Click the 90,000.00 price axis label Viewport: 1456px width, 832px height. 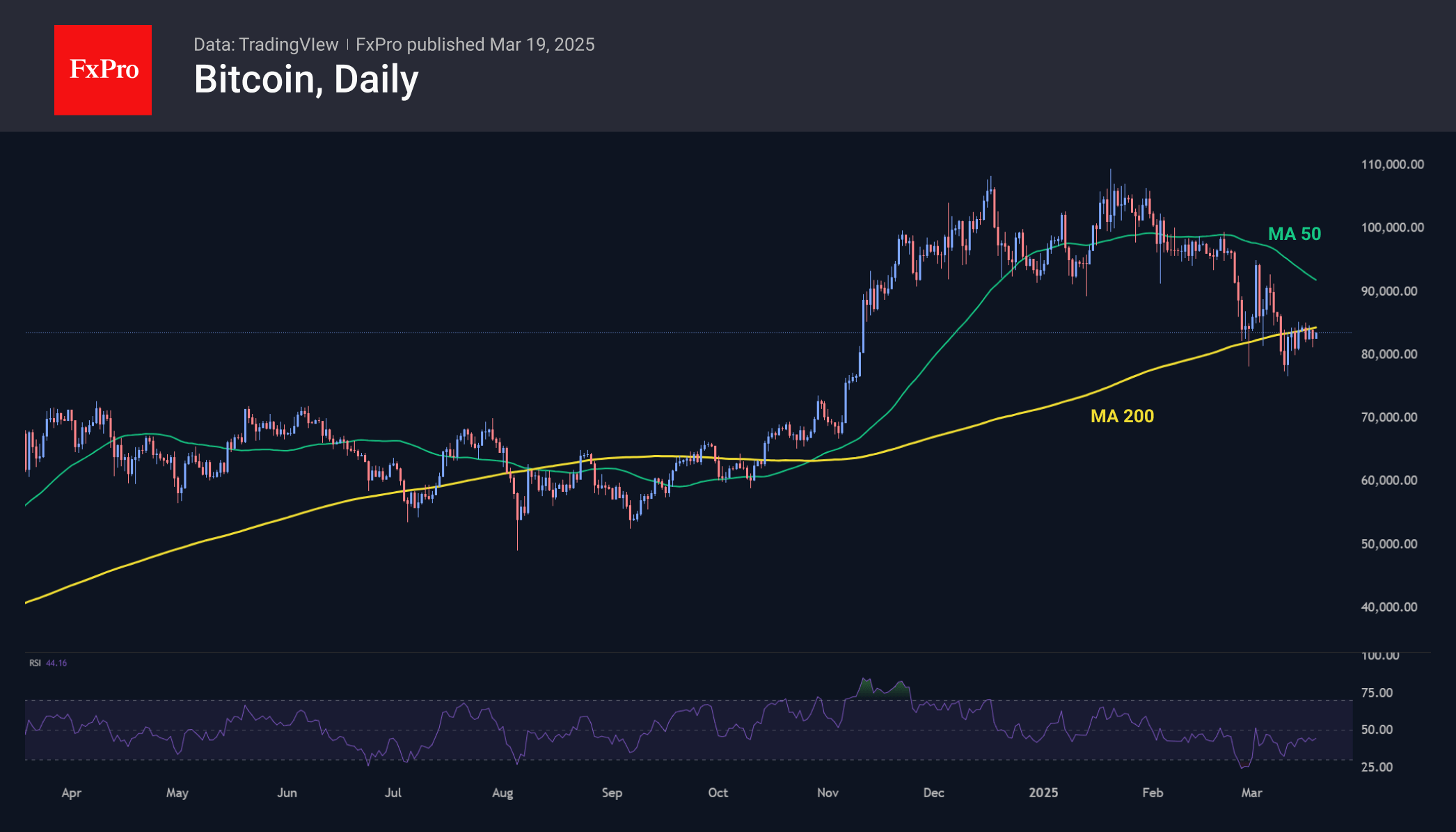[x=1389, y=291]
